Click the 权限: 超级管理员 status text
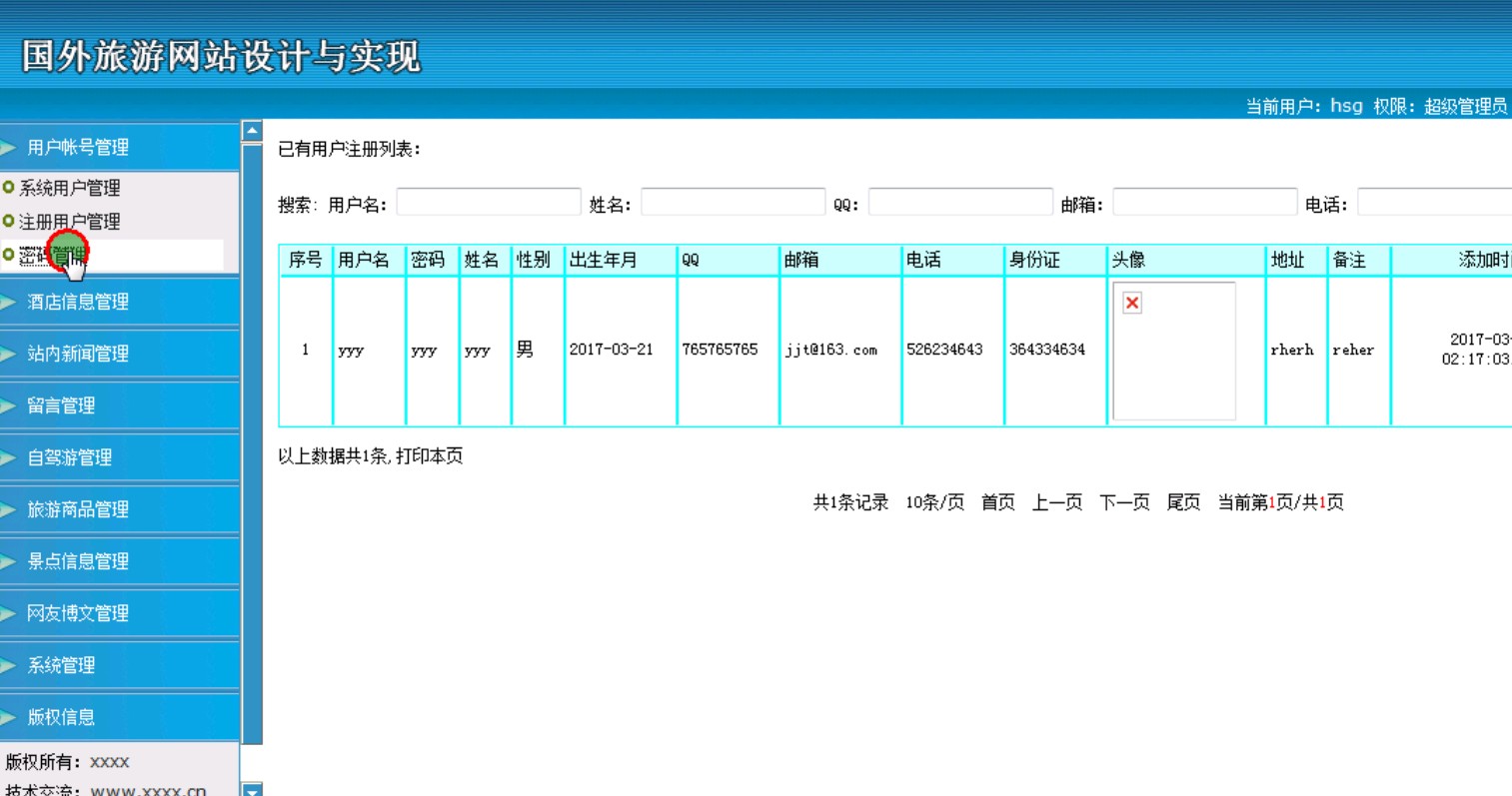This screenshot has width=1512, height=796. [x=1440, y=106]
